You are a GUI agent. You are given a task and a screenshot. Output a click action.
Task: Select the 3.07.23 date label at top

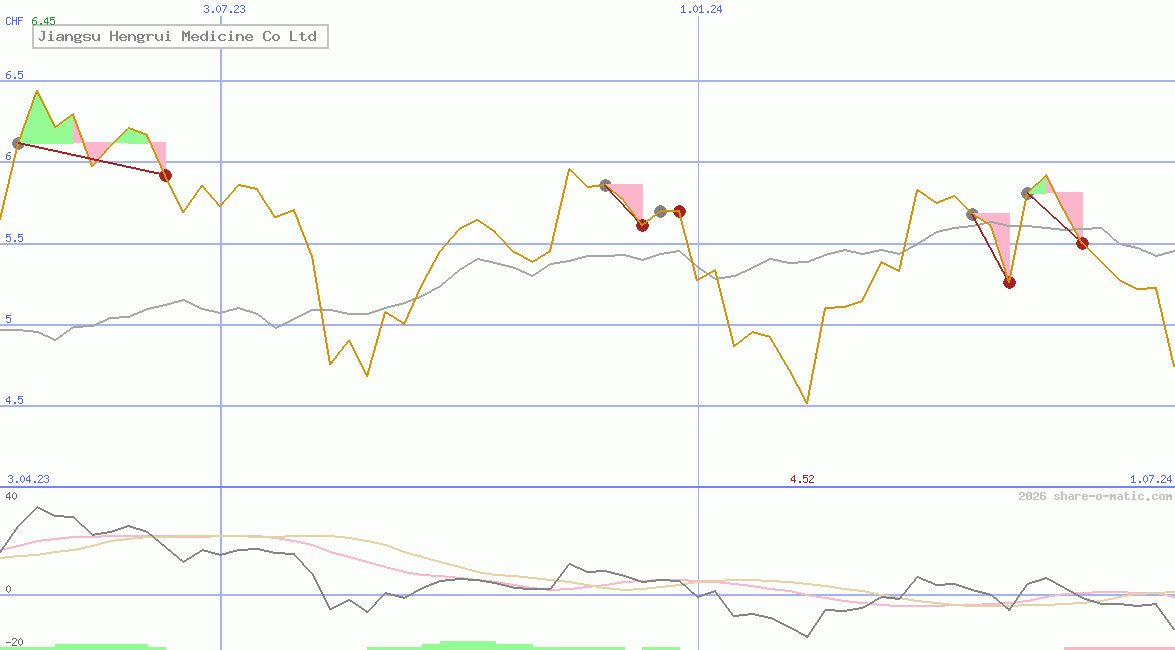pos(224,9)
